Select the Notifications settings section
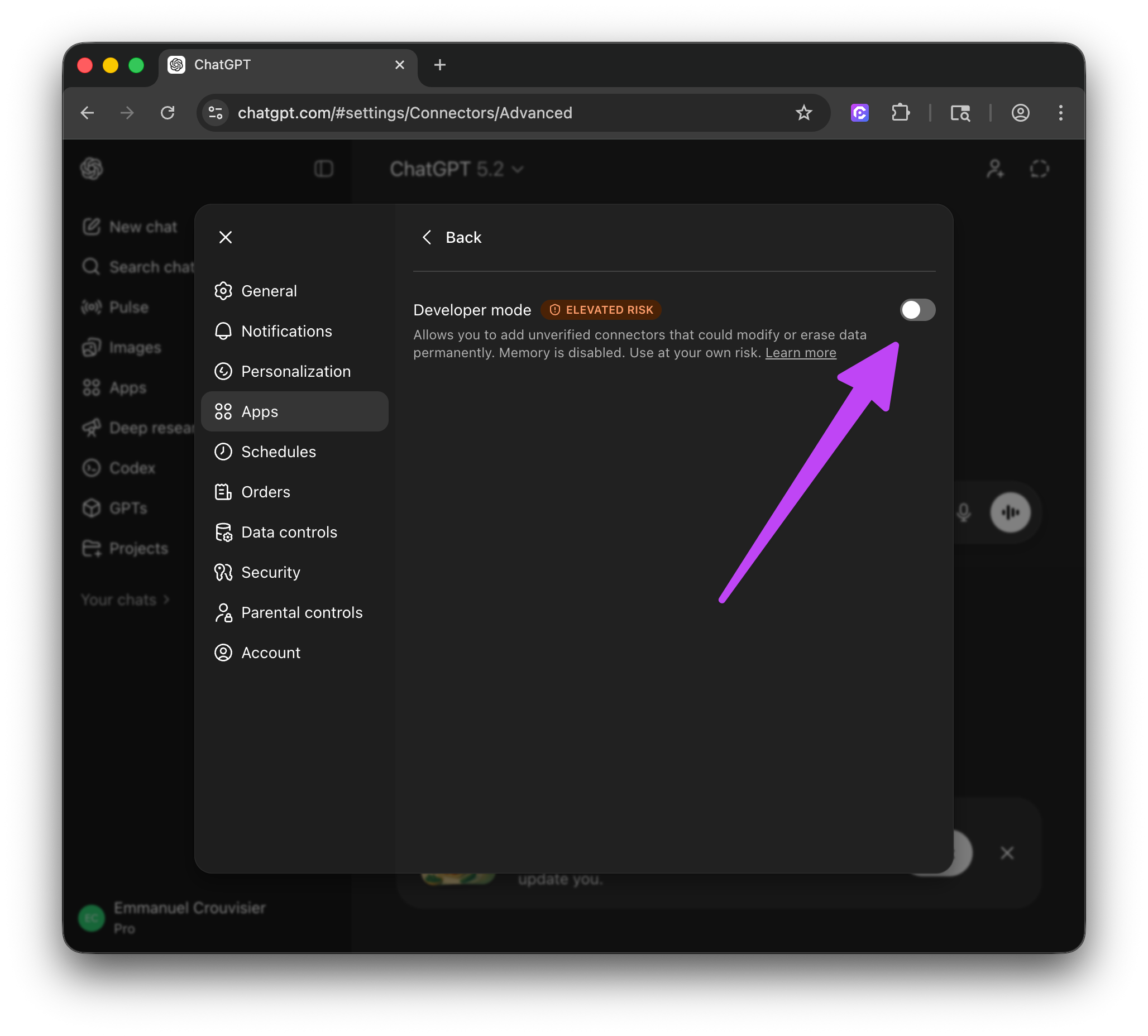This screenshot has height=1036, width=1148. 286,332
